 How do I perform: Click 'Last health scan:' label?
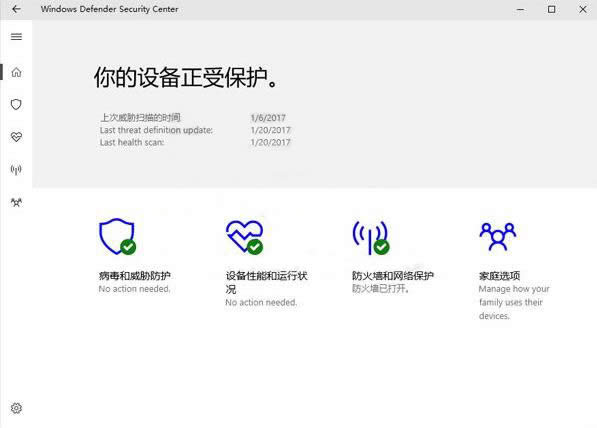pyautogui.click(x=132, y=142)
